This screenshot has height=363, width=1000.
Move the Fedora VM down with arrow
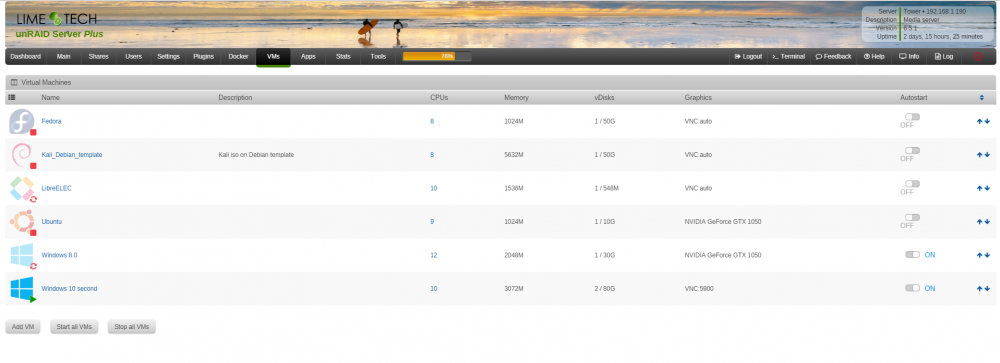(987, 121)
